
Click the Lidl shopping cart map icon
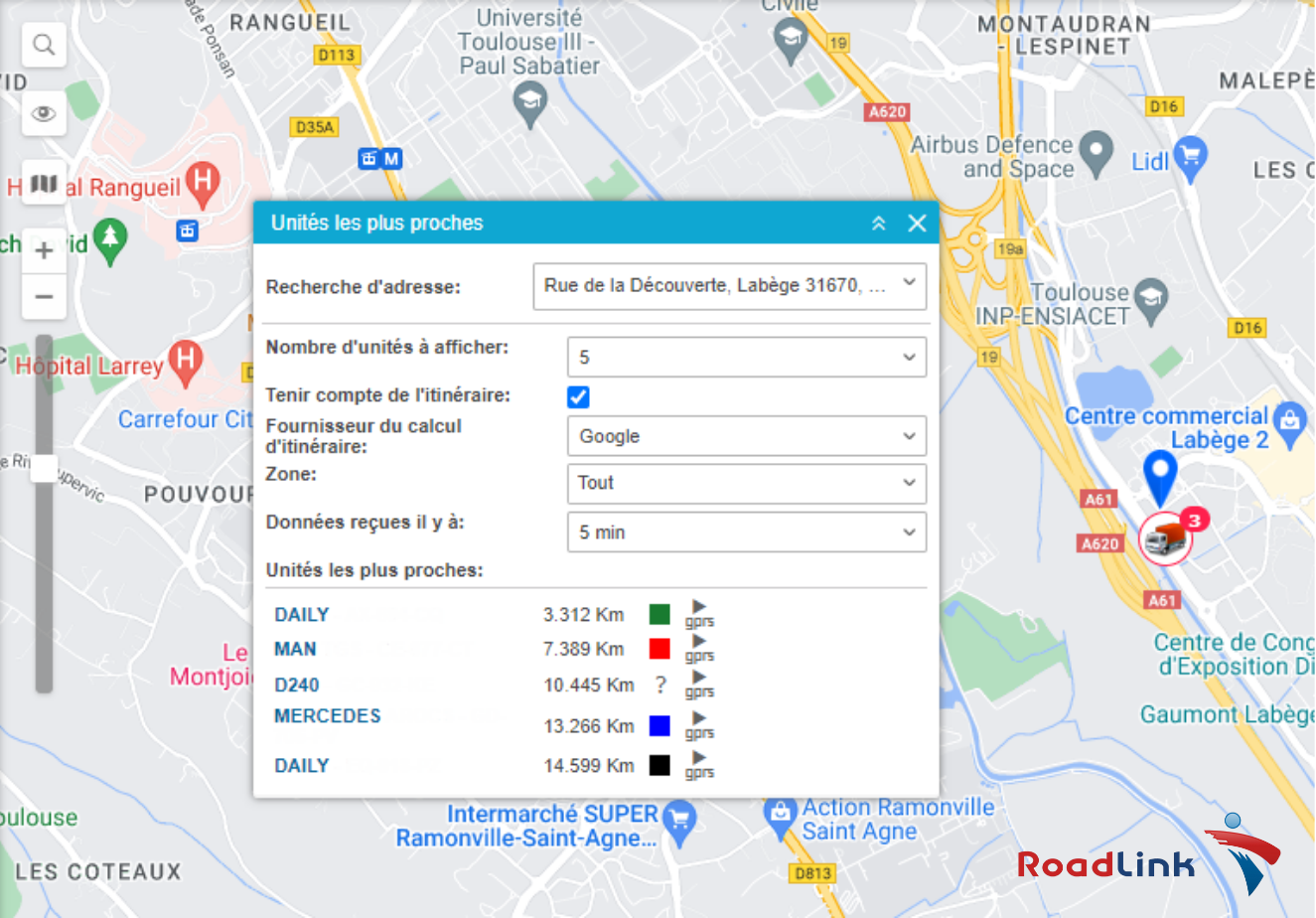coord(1189,159)
